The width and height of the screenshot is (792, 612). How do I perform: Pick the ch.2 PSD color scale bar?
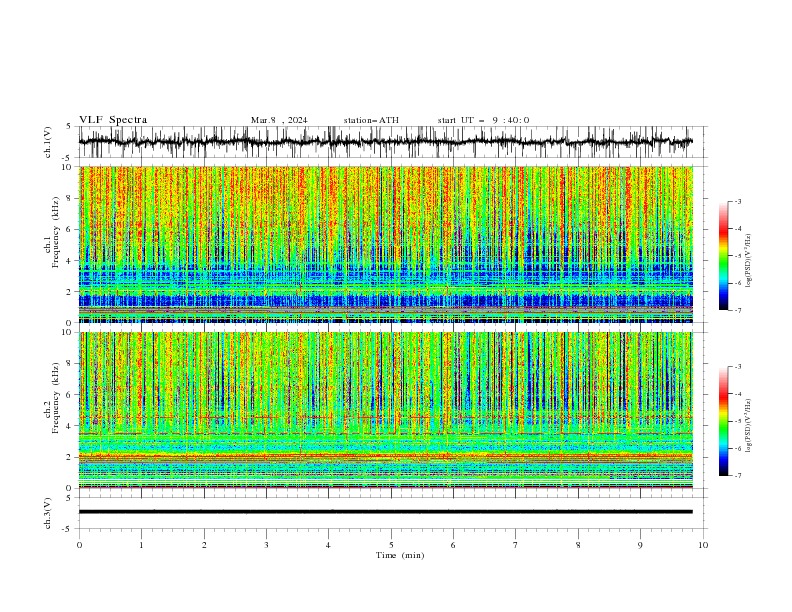click(723, 421)
